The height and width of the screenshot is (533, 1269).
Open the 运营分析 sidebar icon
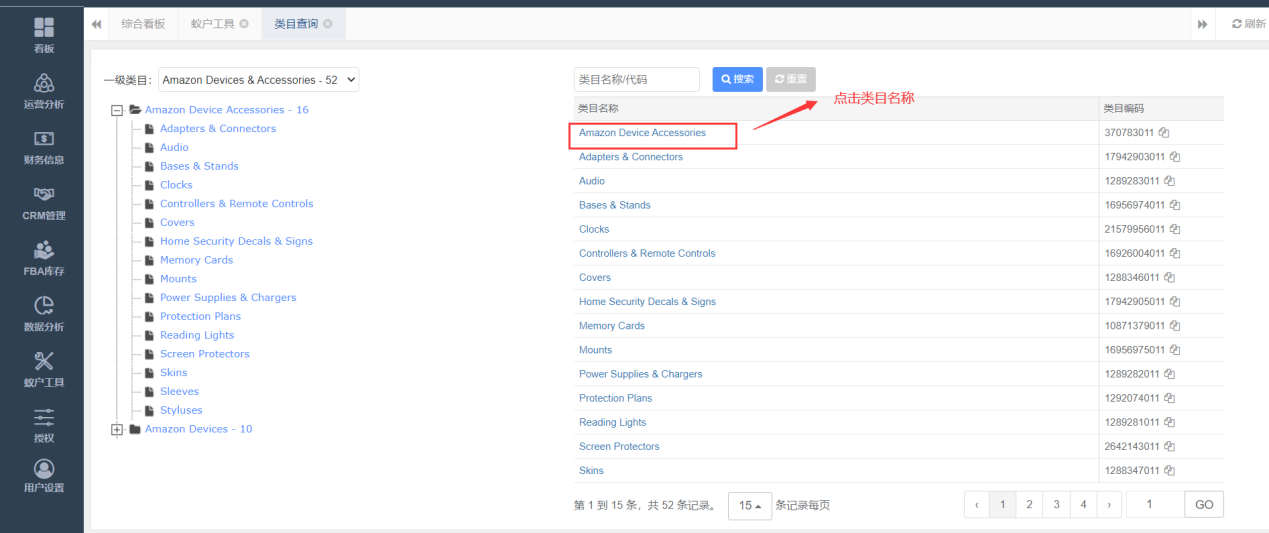tap(43, 83)
